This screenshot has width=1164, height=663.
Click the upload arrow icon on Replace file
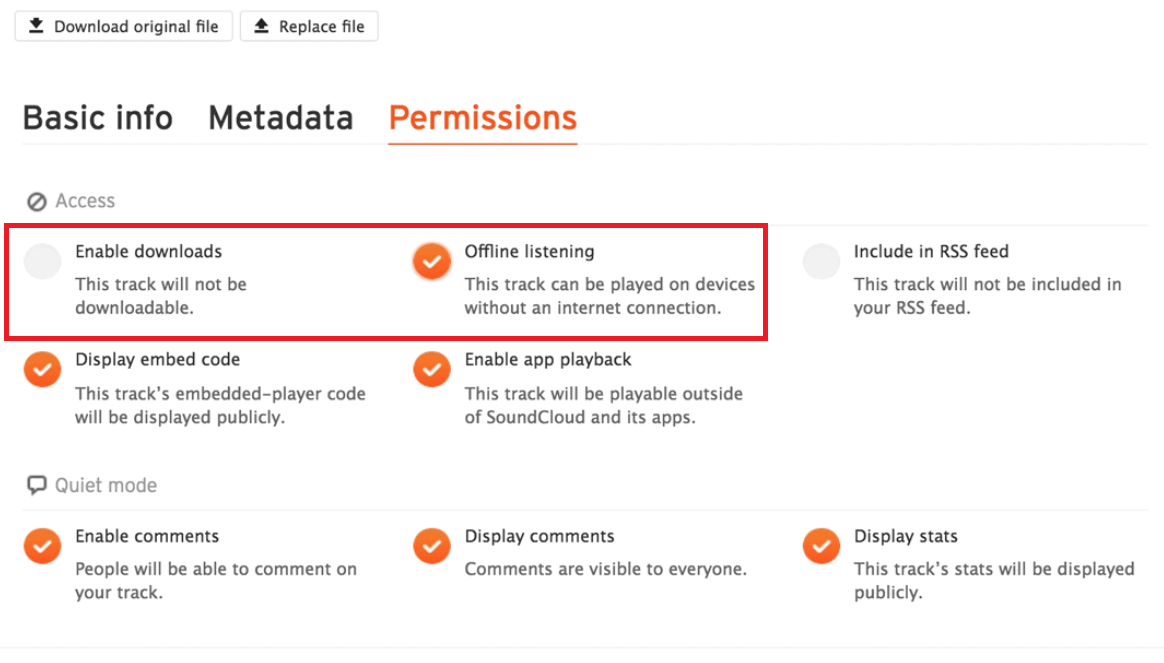tap(261, 26)
